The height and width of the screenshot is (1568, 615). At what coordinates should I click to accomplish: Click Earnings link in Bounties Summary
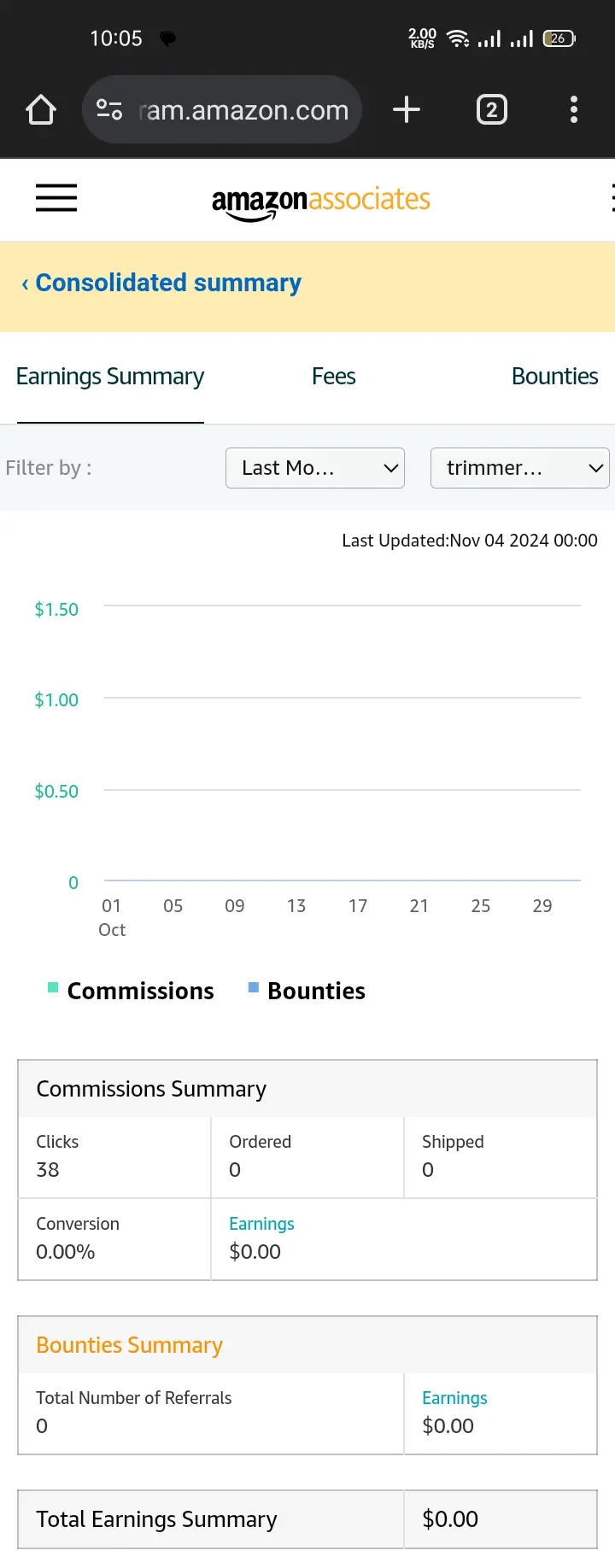pyautogui.click(x=454, y=1398)
